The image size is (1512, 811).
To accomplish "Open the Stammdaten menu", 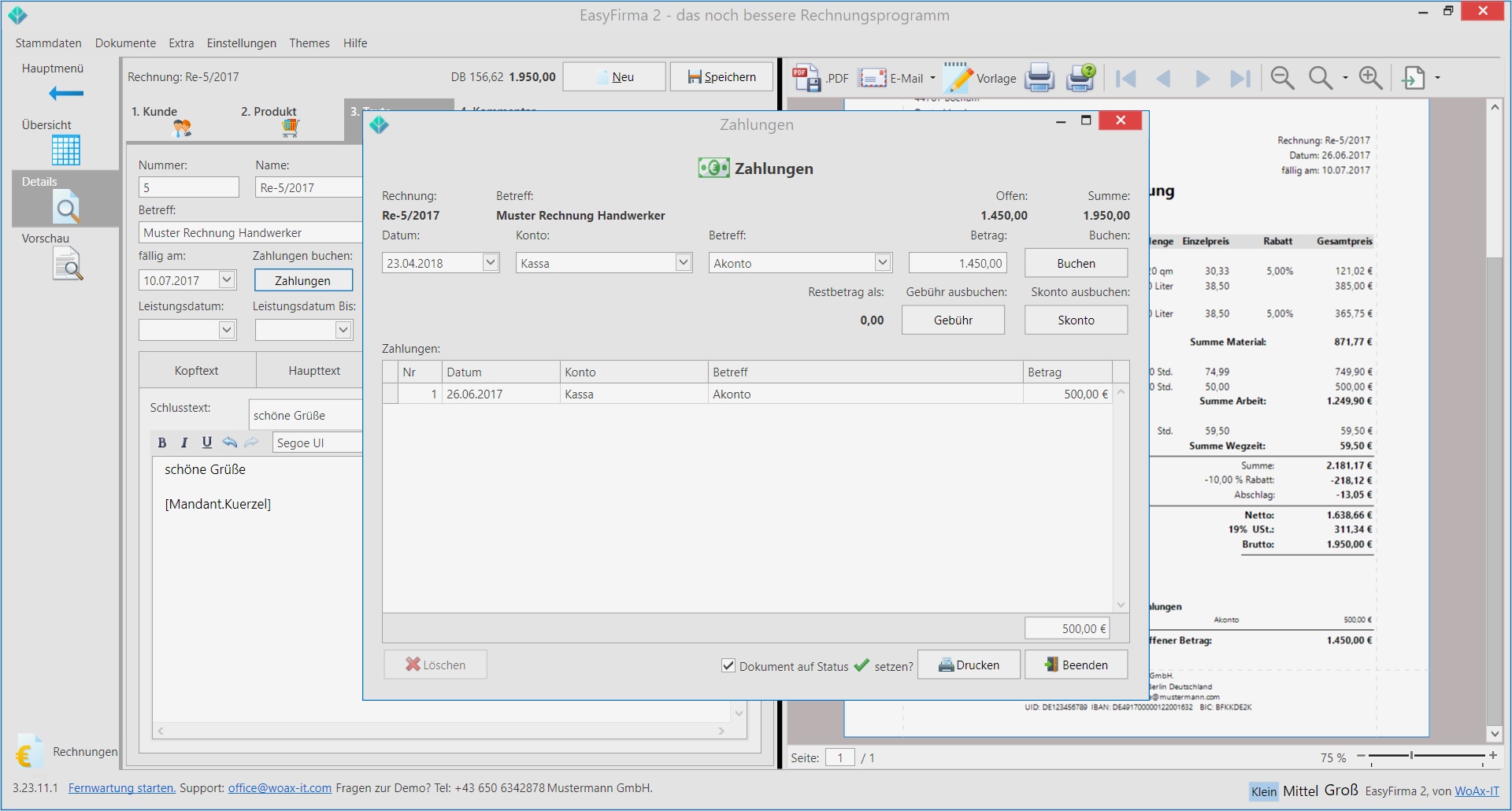I will pyautogui.click(x=48, y=43).
